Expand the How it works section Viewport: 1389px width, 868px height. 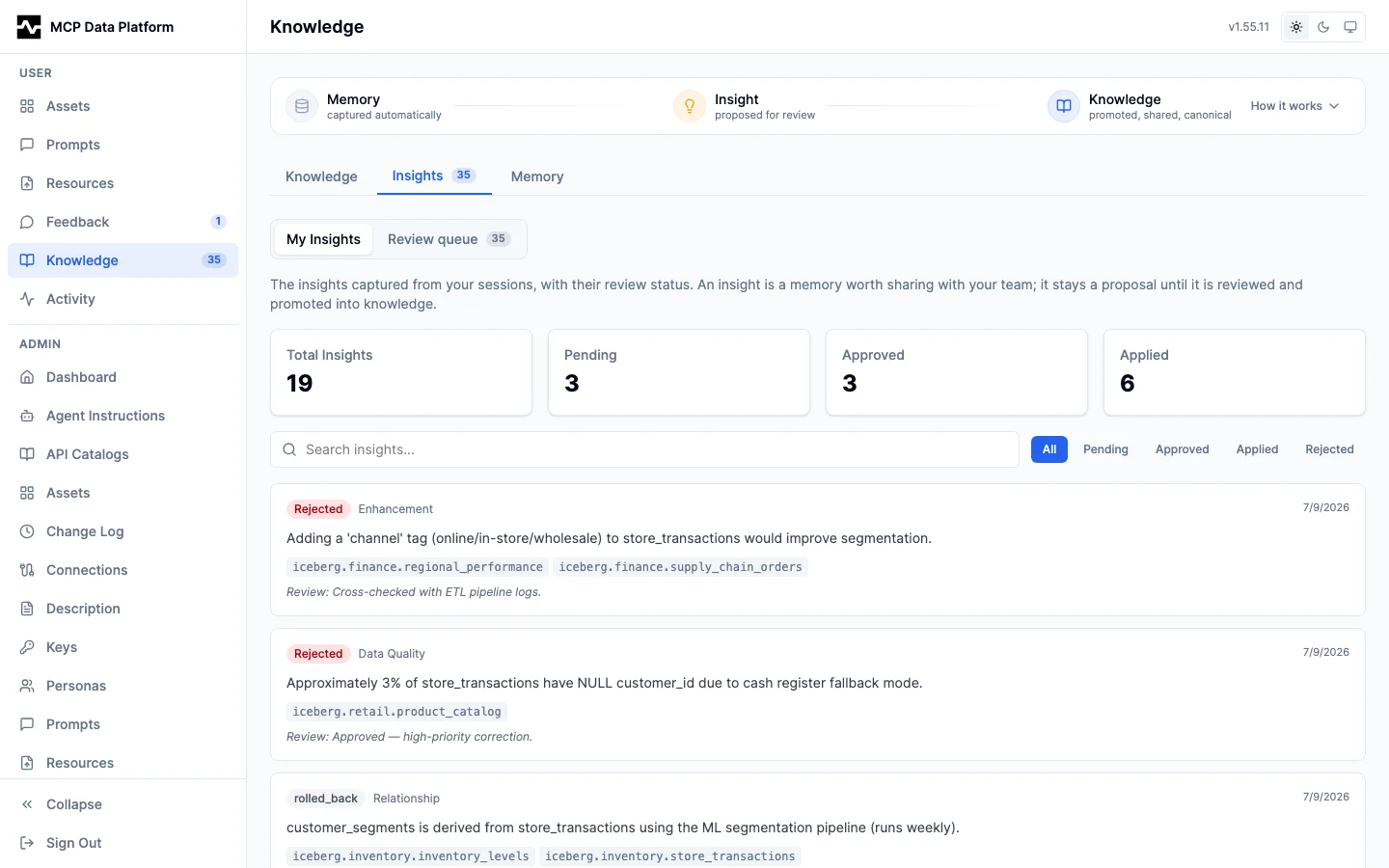pyautogui.click(x=1295, y=106)
